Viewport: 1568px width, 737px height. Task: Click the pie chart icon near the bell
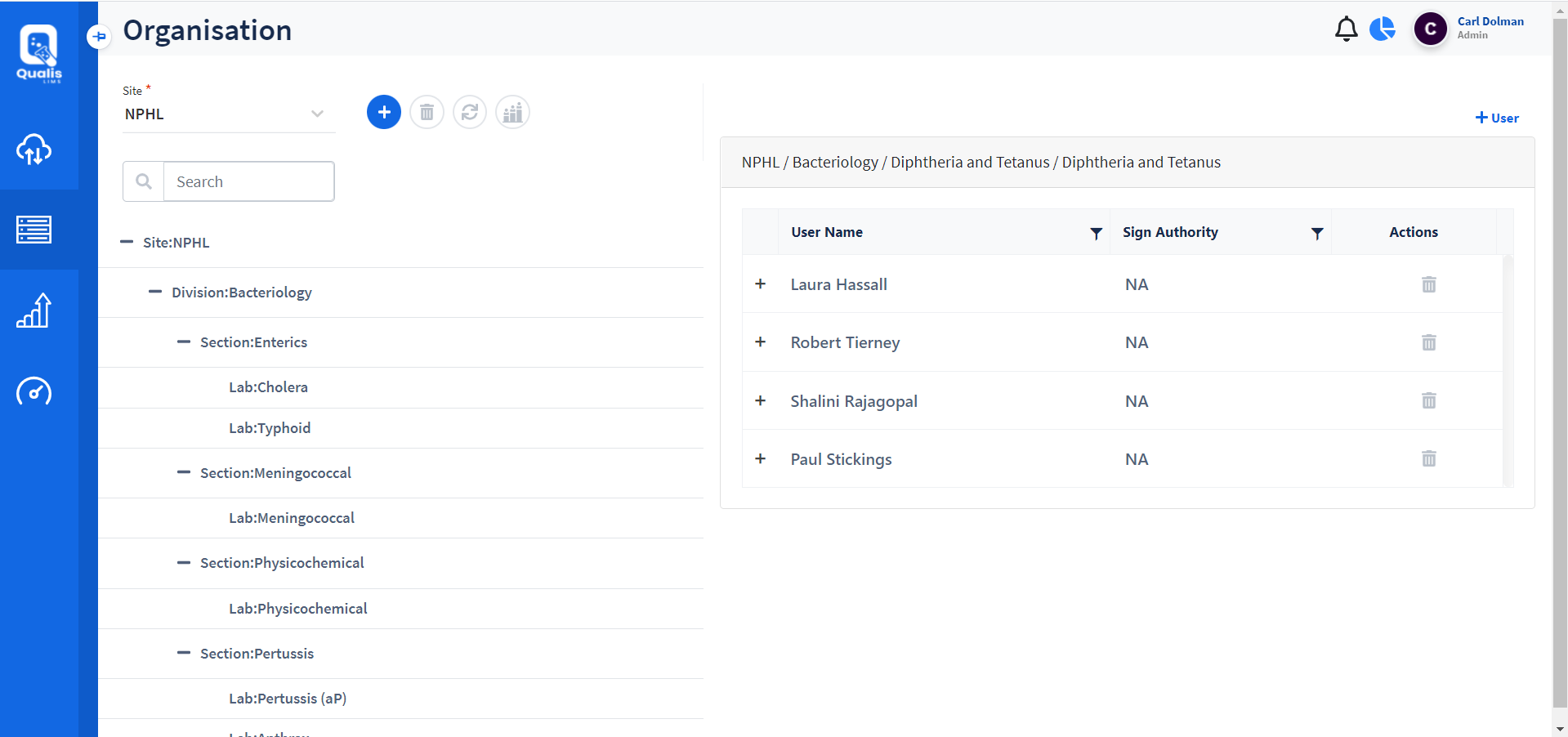1382,29
